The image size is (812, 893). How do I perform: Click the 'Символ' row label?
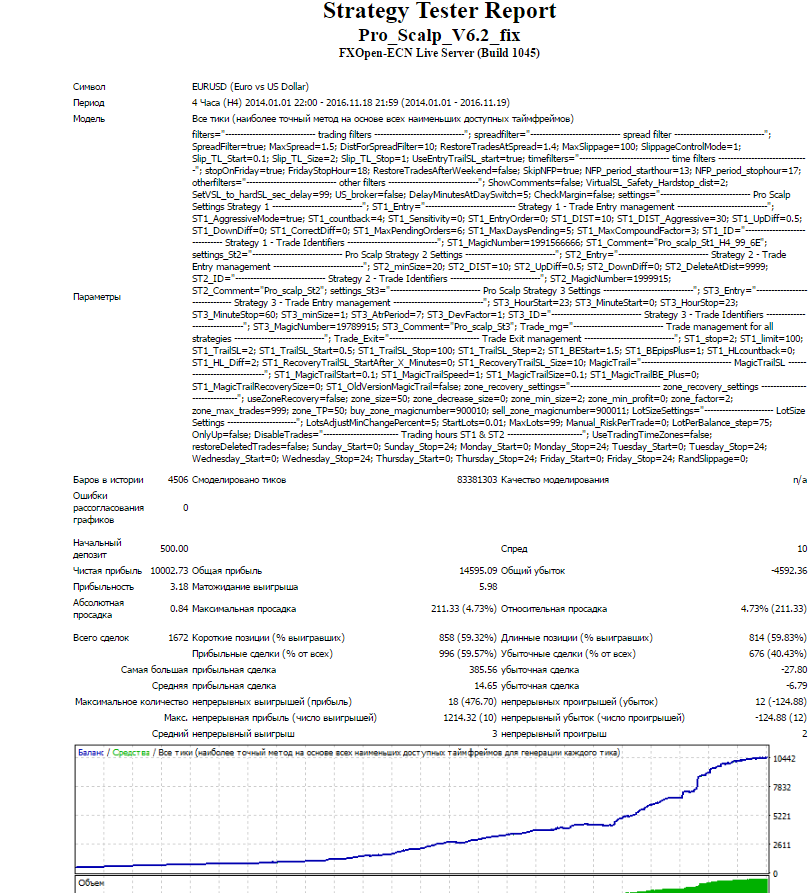tap(89, 87)
